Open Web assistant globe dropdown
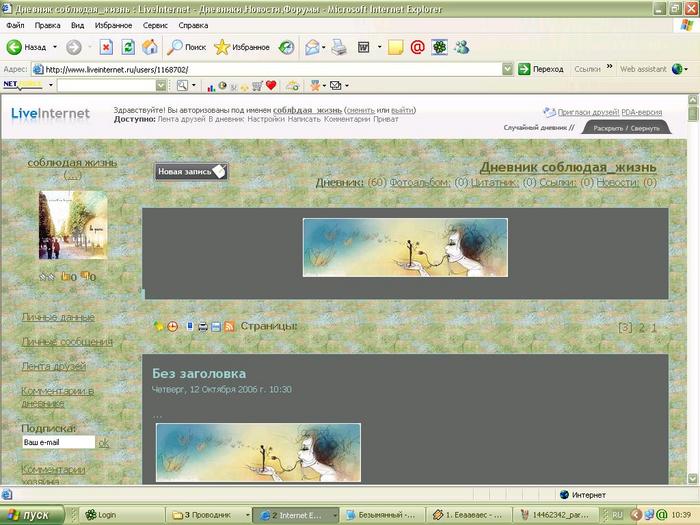Image resolution: width=700 pixels, height=525 pixels. point(680,69)
